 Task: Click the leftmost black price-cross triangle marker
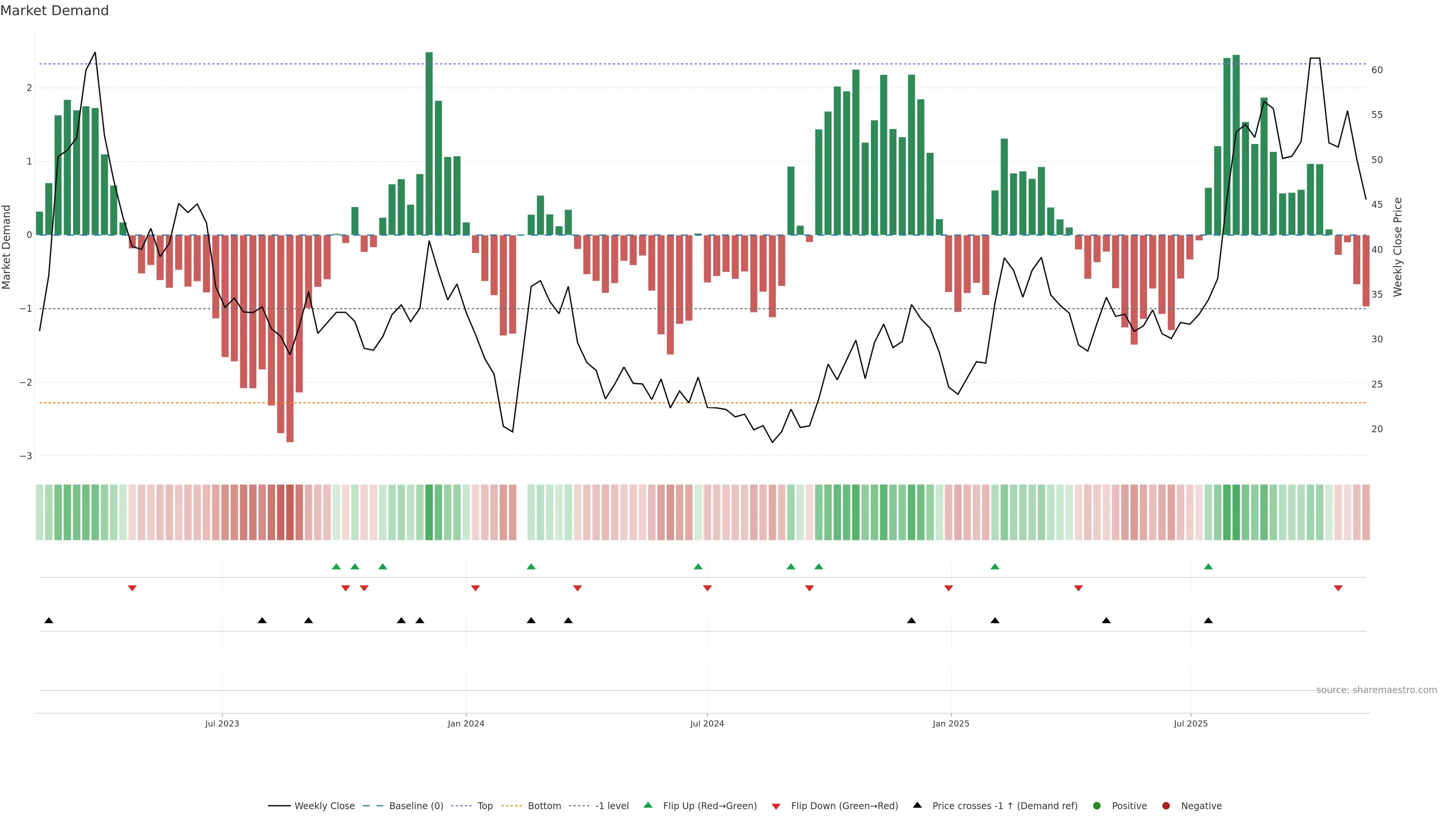click(x=49, y=621)
